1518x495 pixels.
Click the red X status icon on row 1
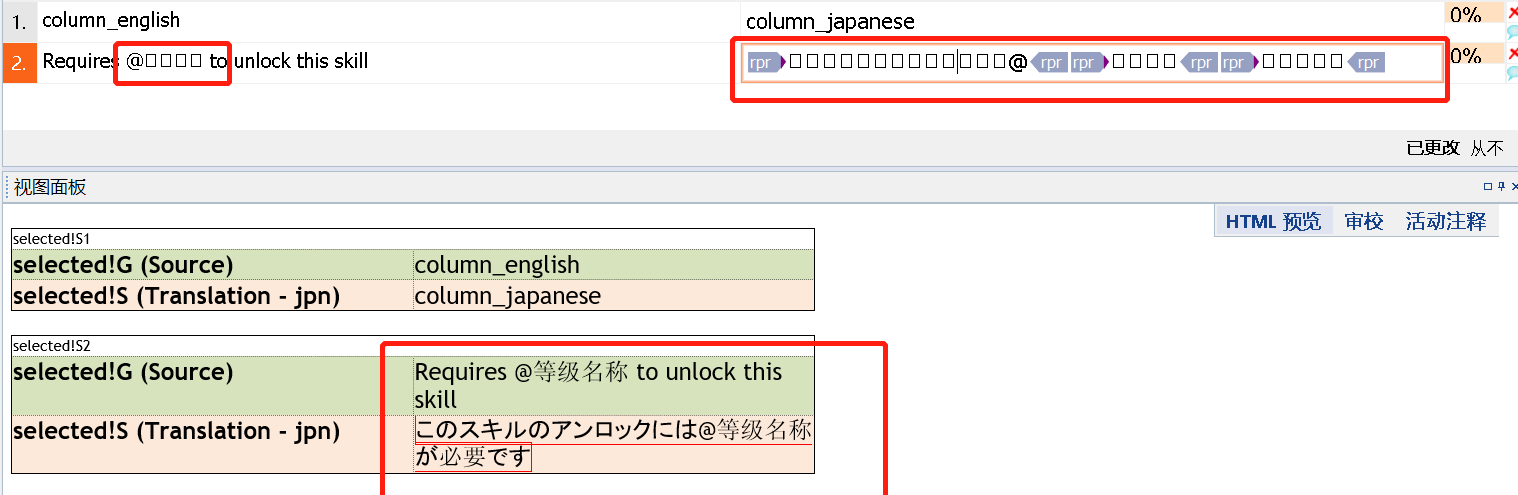coord(1512,13)
